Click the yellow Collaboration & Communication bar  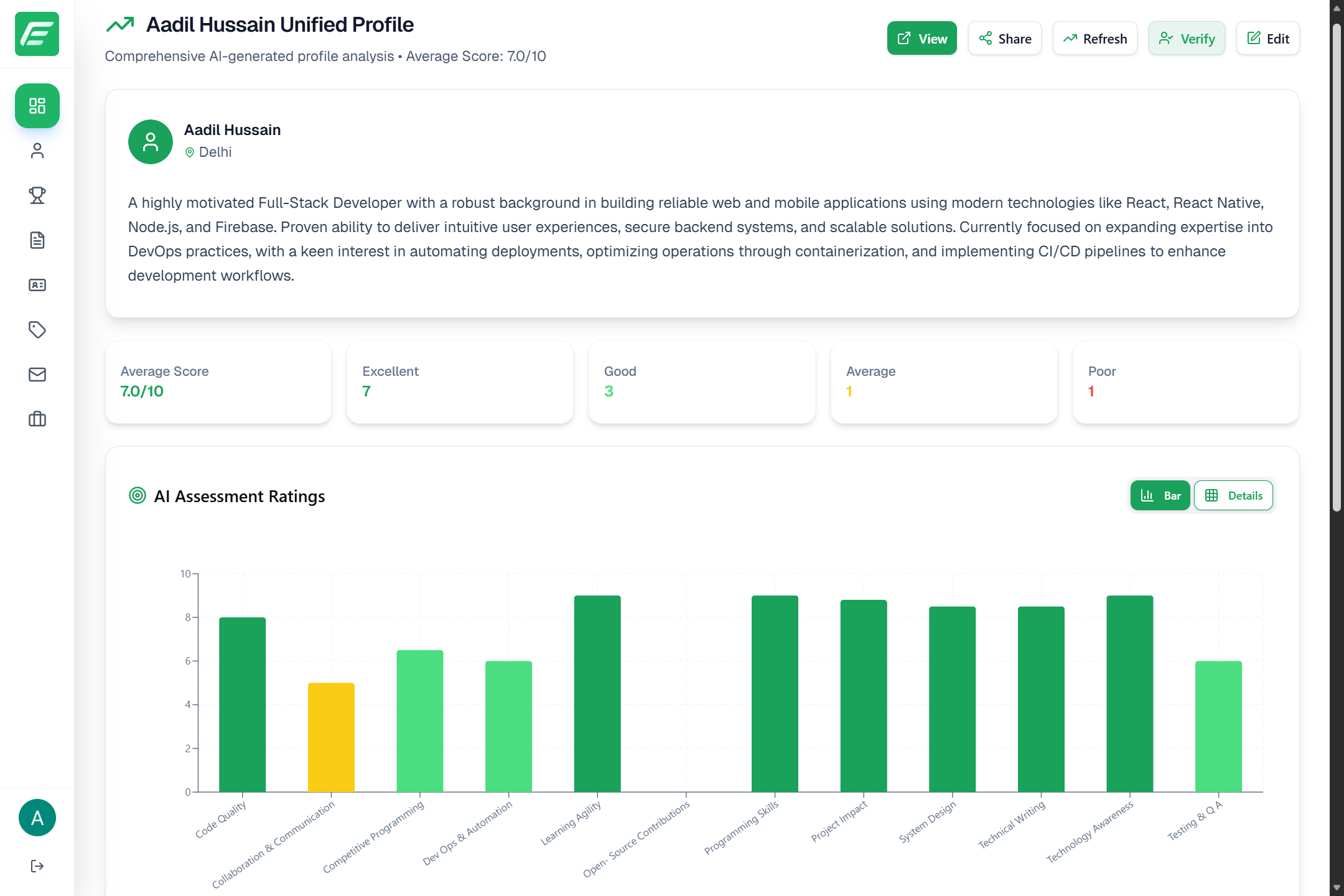pyautogui.click(x=331, y=737)
